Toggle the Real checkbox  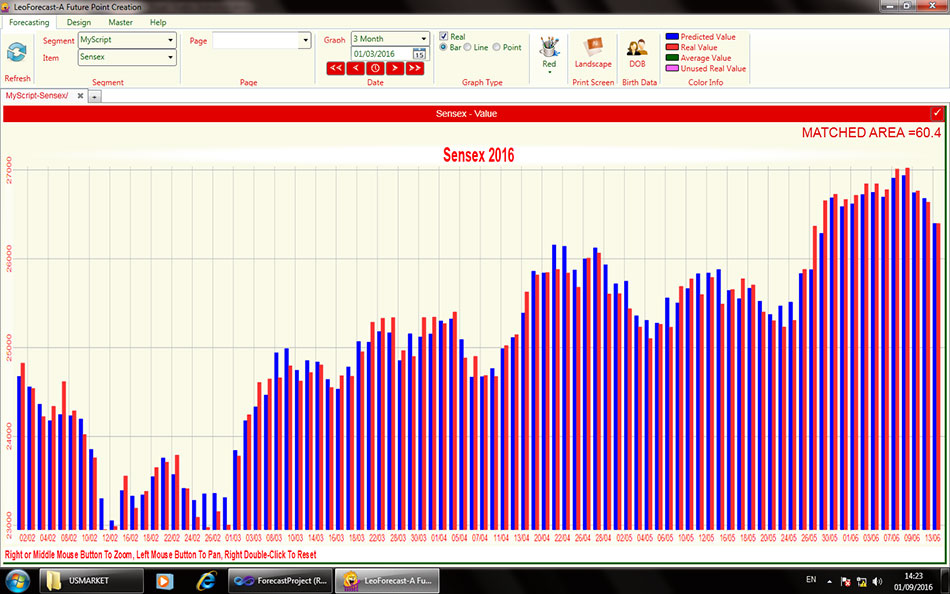point(443,36)
